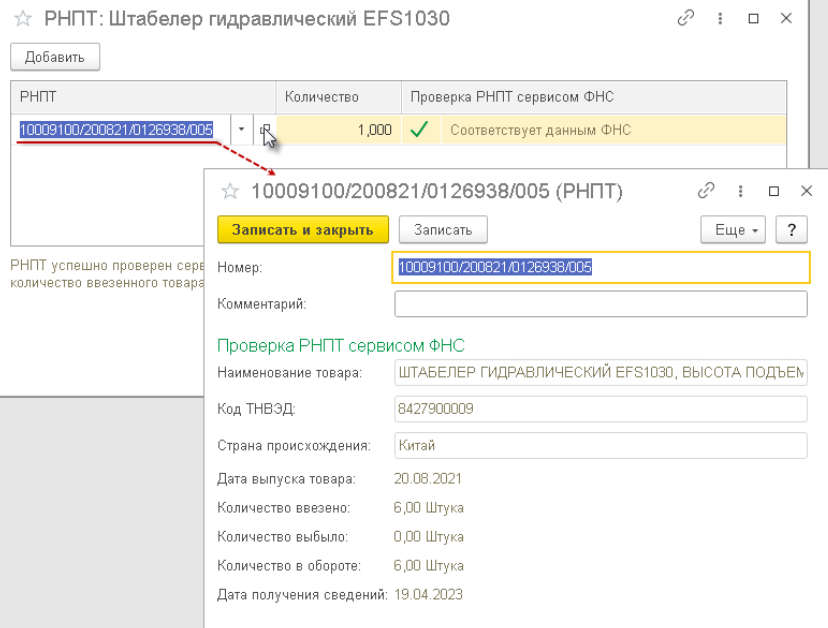
Task: Select the quantity cell 1,000
Action: [x=338, y=130]
